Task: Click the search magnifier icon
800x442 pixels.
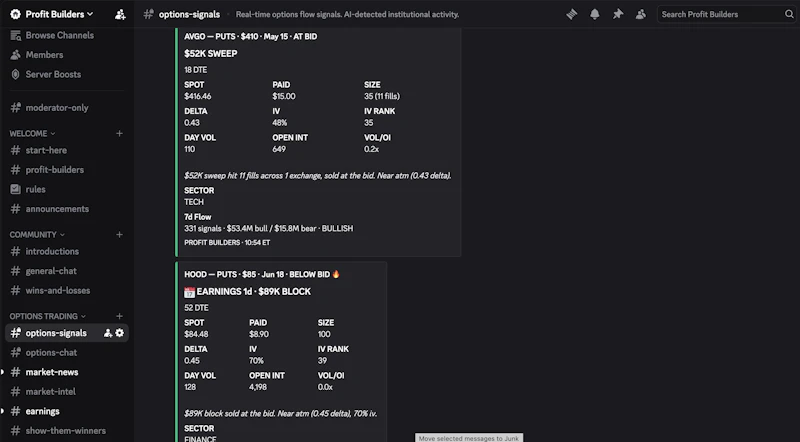Action: coord(789,14)
